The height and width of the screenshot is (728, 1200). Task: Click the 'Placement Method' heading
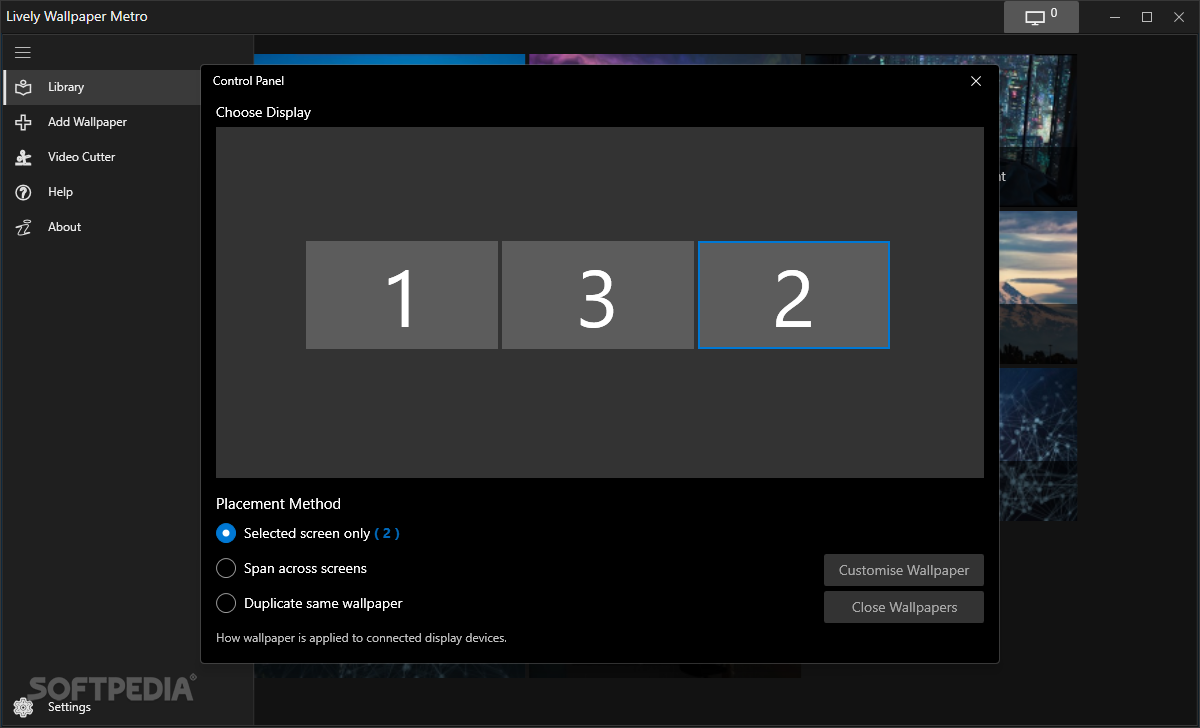coord(278,504)
